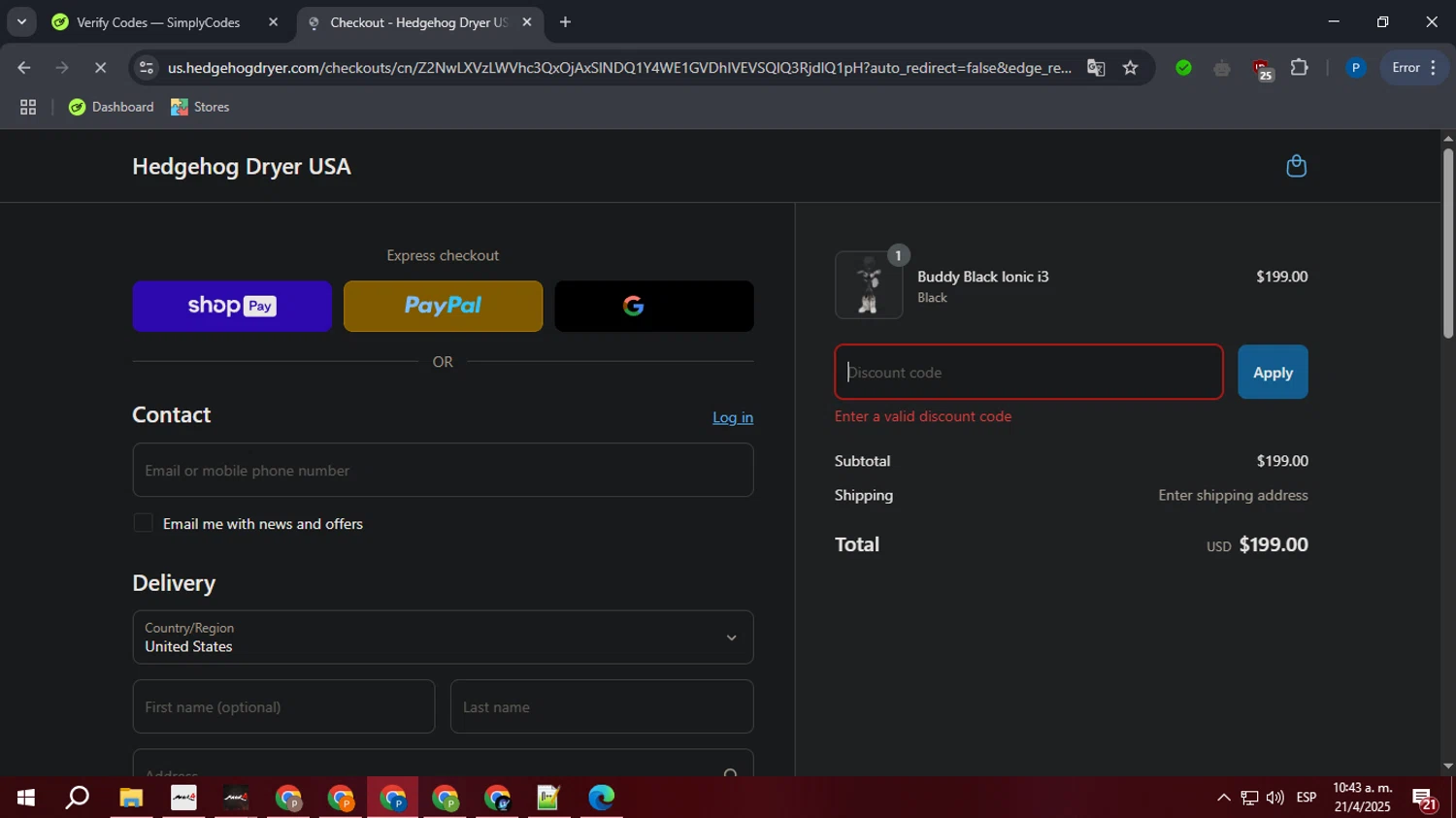Image resolution: width=1456 pixels, height=818 pixels.
Task: Click the ESP language indicator
Action: (1307, 798)
